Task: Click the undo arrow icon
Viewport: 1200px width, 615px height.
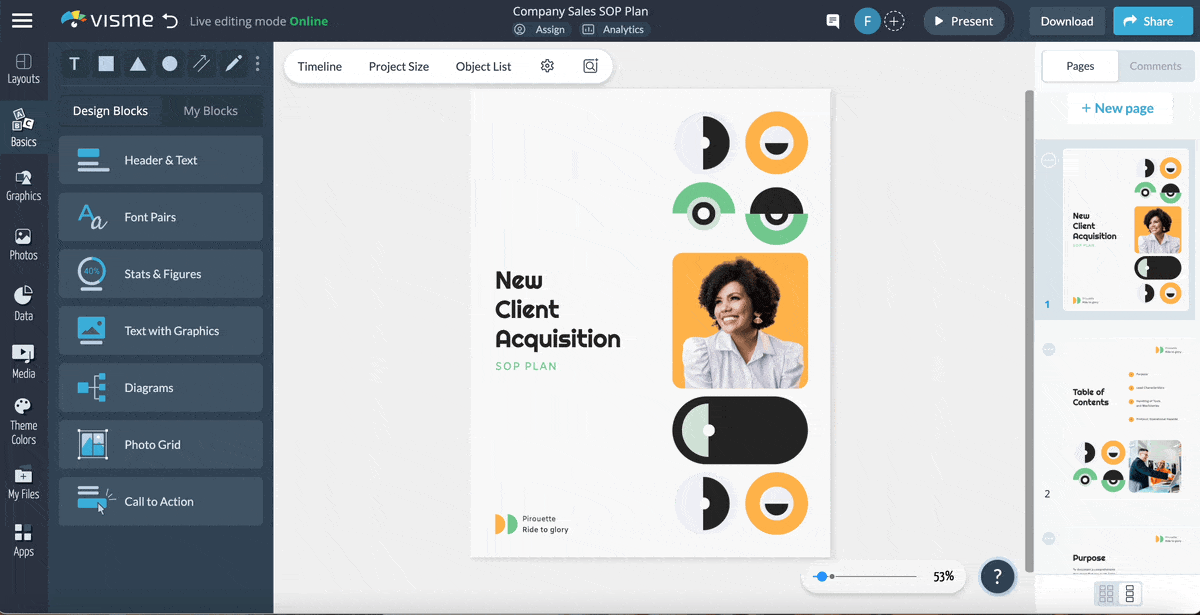Action: [x=170, y=21]
